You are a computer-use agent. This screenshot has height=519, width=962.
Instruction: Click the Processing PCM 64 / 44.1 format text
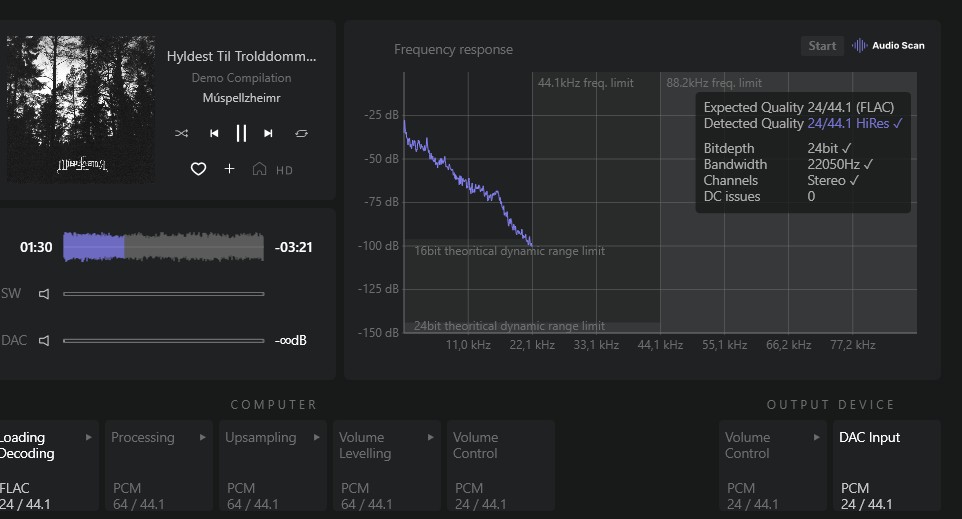click(x=139, y=496)
